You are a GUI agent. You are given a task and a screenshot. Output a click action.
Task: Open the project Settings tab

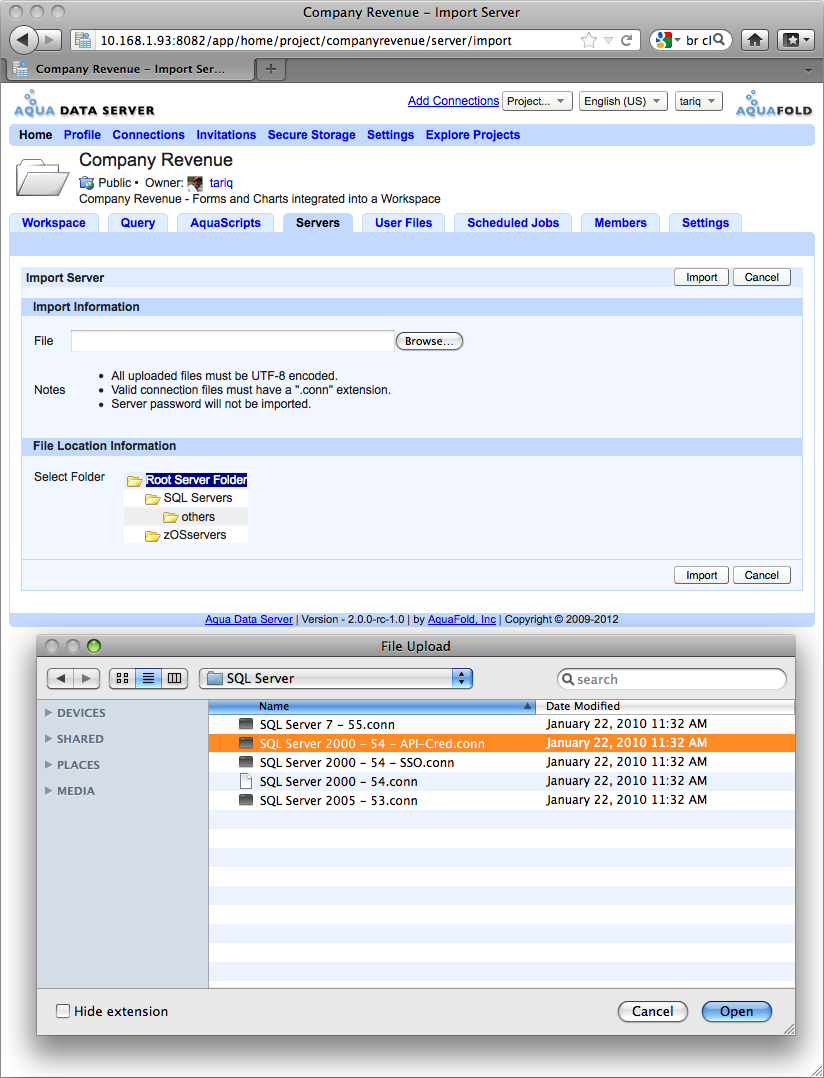pos(705,223)
